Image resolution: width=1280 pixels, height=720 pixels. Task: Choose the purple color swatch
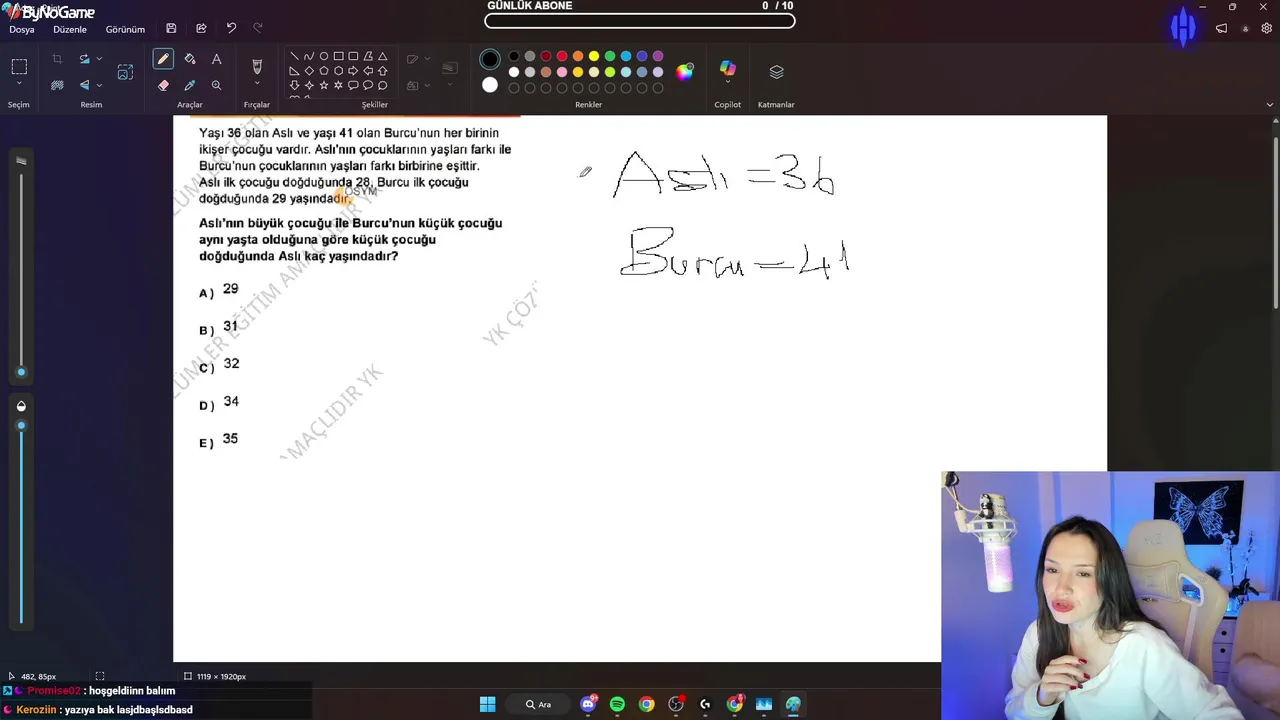point(658,56)
